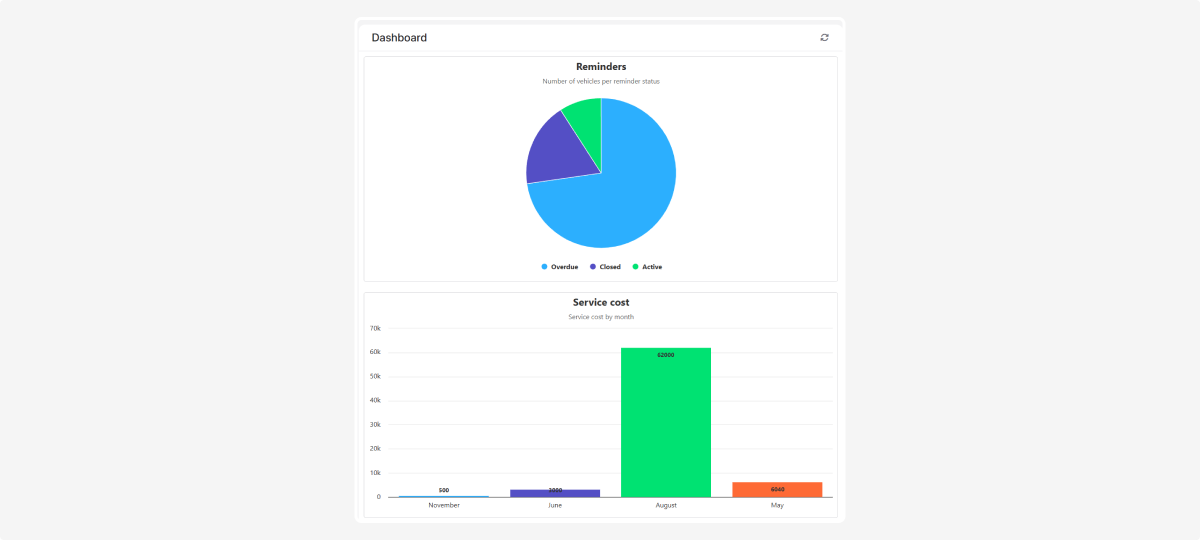Click the November axis label
Screen dimensions: 1200x540
click(x=444, y=506)
